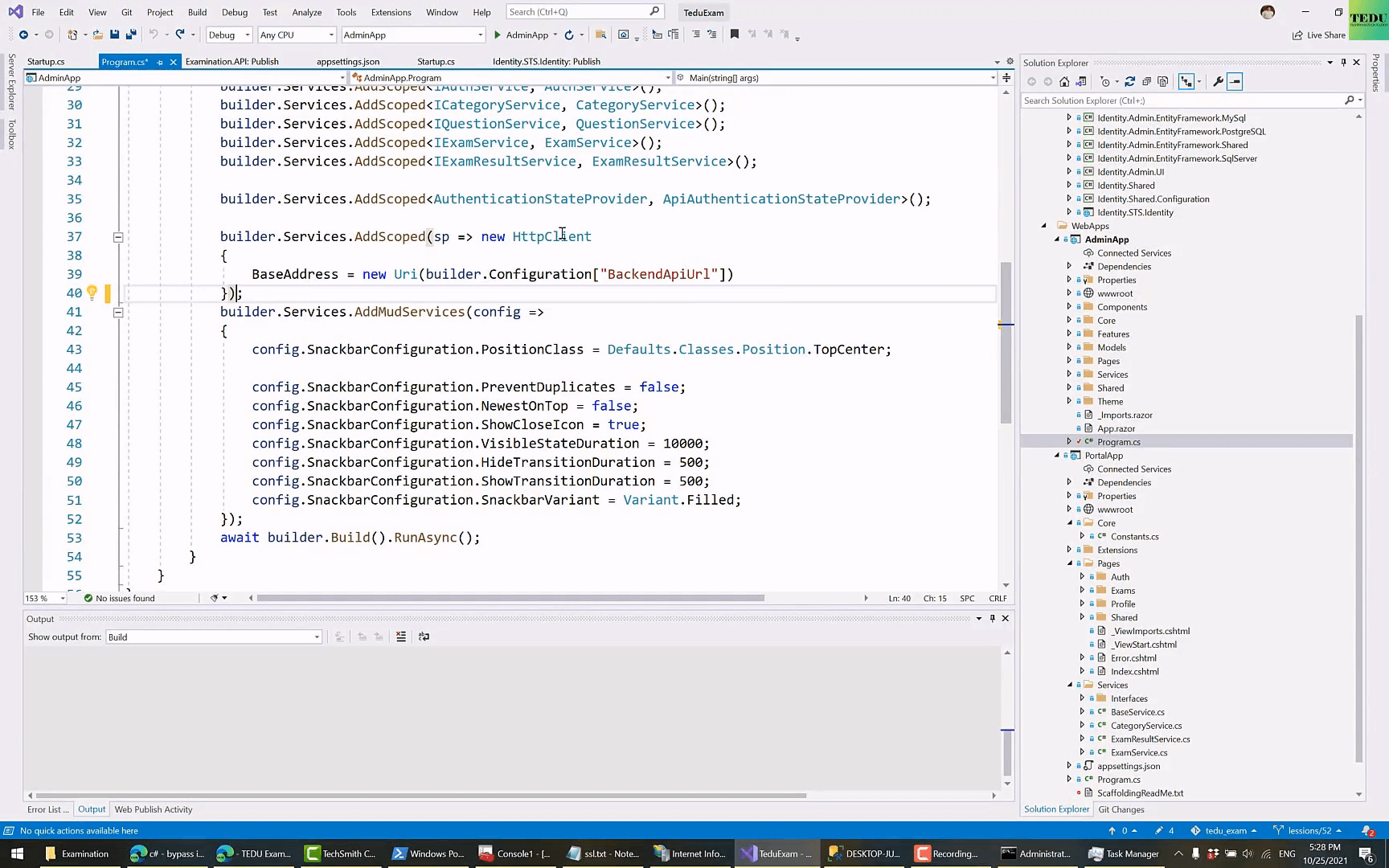1389x868 pixels.
Task: Click the code editor horizontal scrollbar
Action: 510,598
